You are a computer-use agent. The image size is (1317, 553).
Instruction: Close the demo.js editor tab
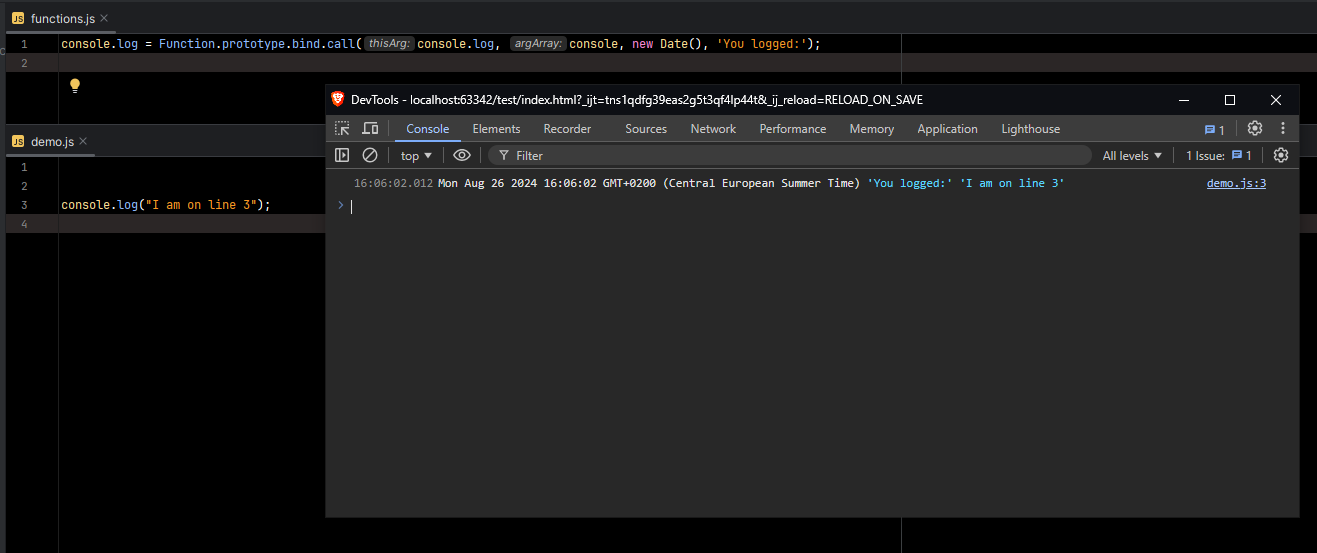(x=83, y=142)
